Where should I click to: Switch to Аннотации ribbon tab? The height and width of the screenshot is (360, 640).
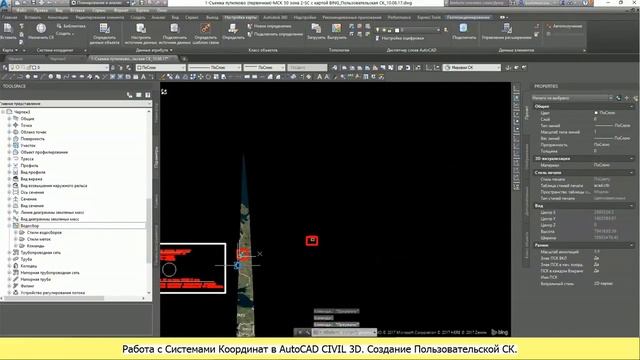point(58,18)
